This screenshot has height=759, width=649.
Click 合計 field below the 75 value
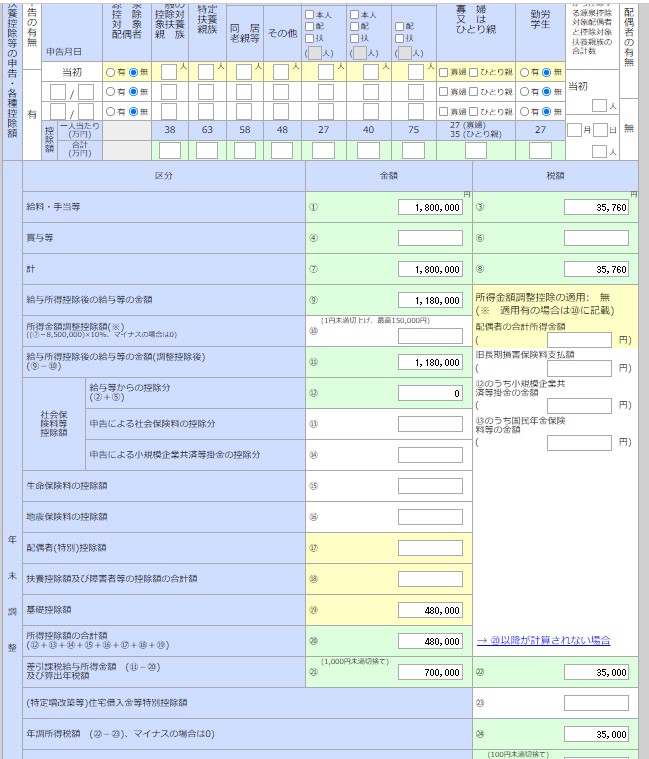click(x=413, y=151)
